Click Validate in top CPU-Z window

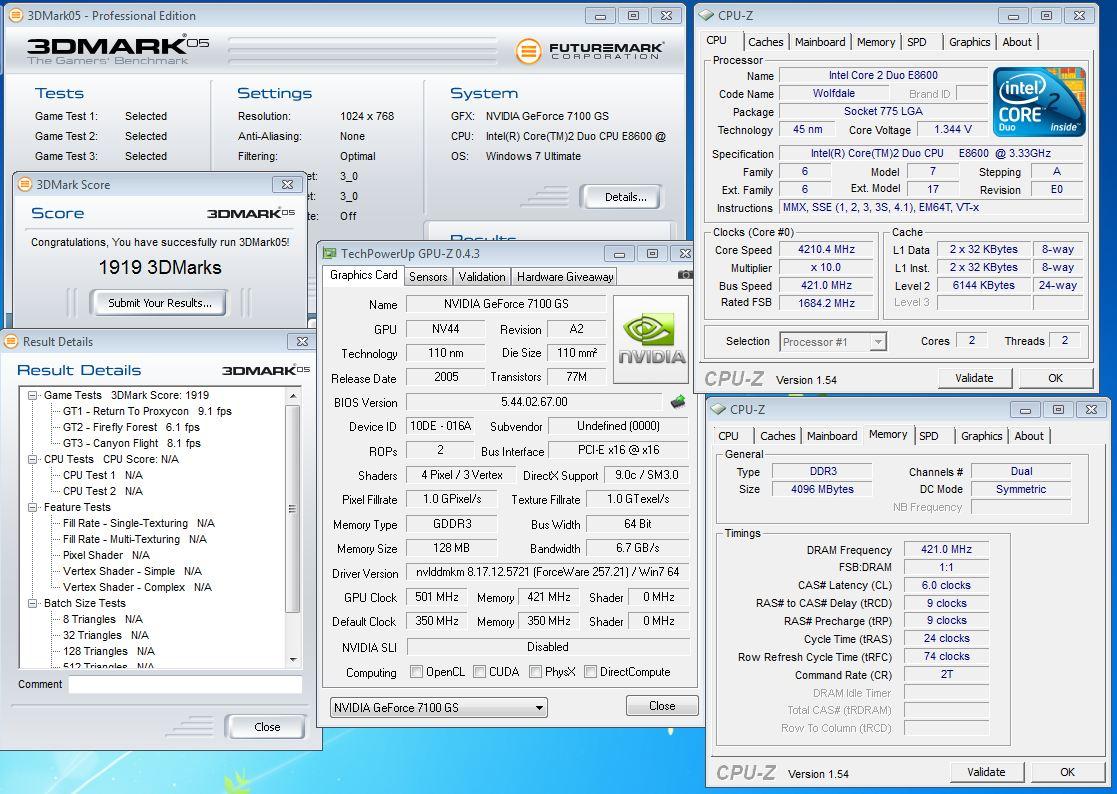(x=974, y=378)
